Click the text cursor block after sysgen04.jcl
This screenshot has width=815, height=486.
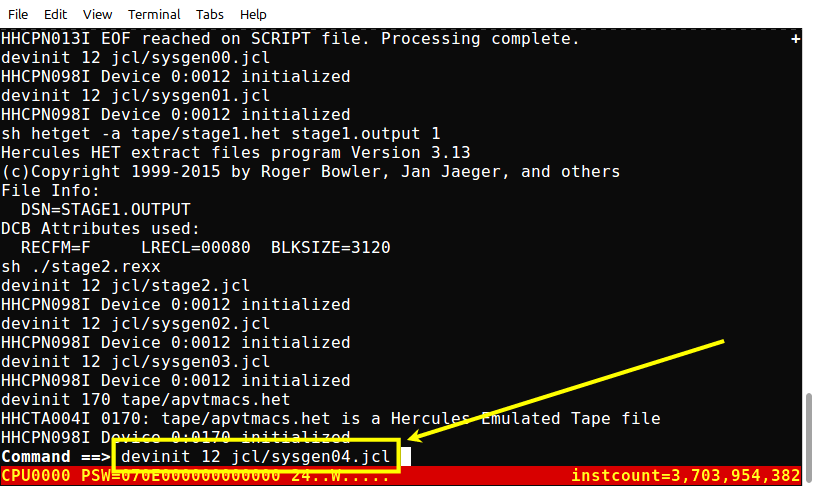406,456
